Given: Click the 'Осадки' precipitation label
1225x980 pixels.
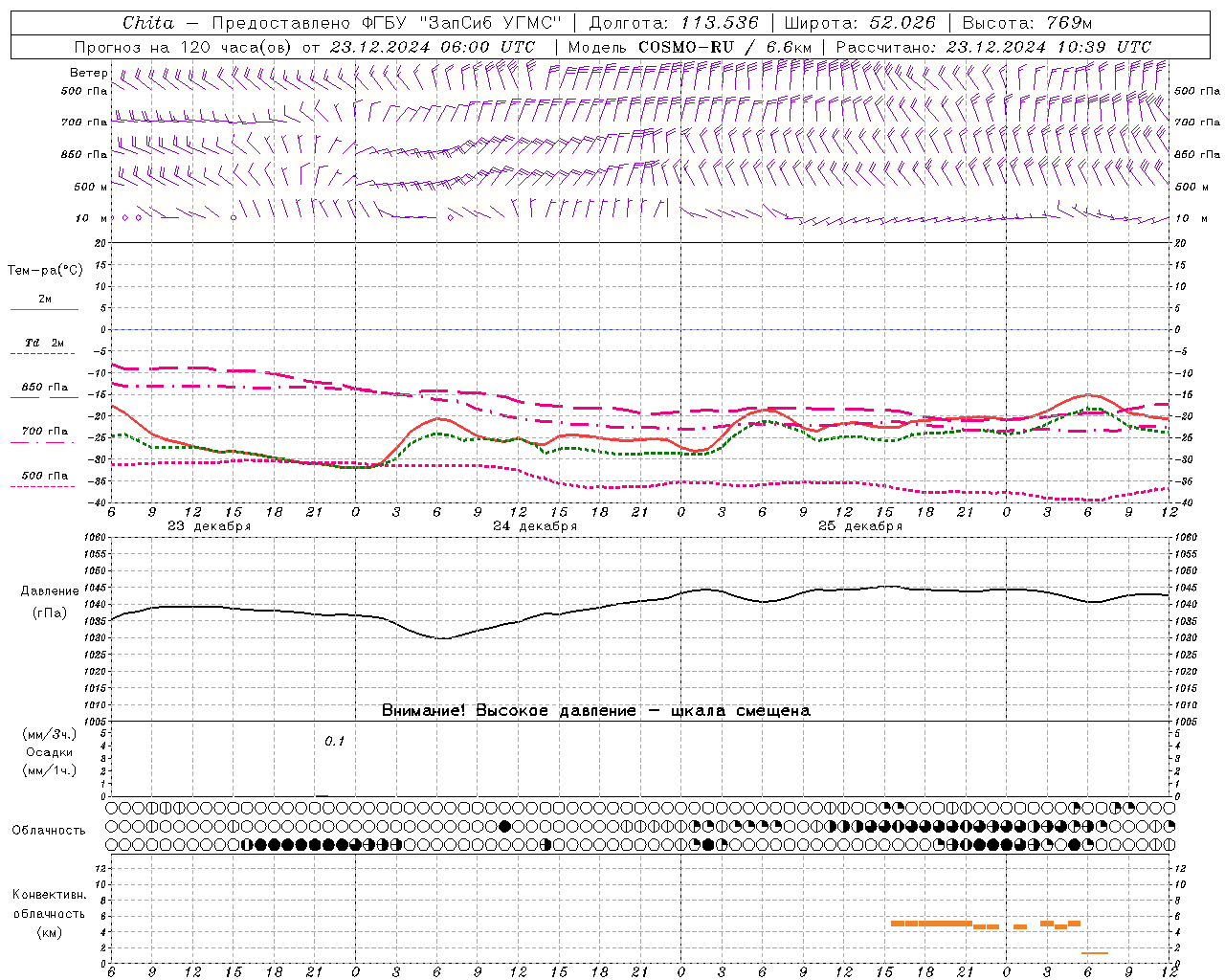Looking at the screenshot, I should (50, 752).
